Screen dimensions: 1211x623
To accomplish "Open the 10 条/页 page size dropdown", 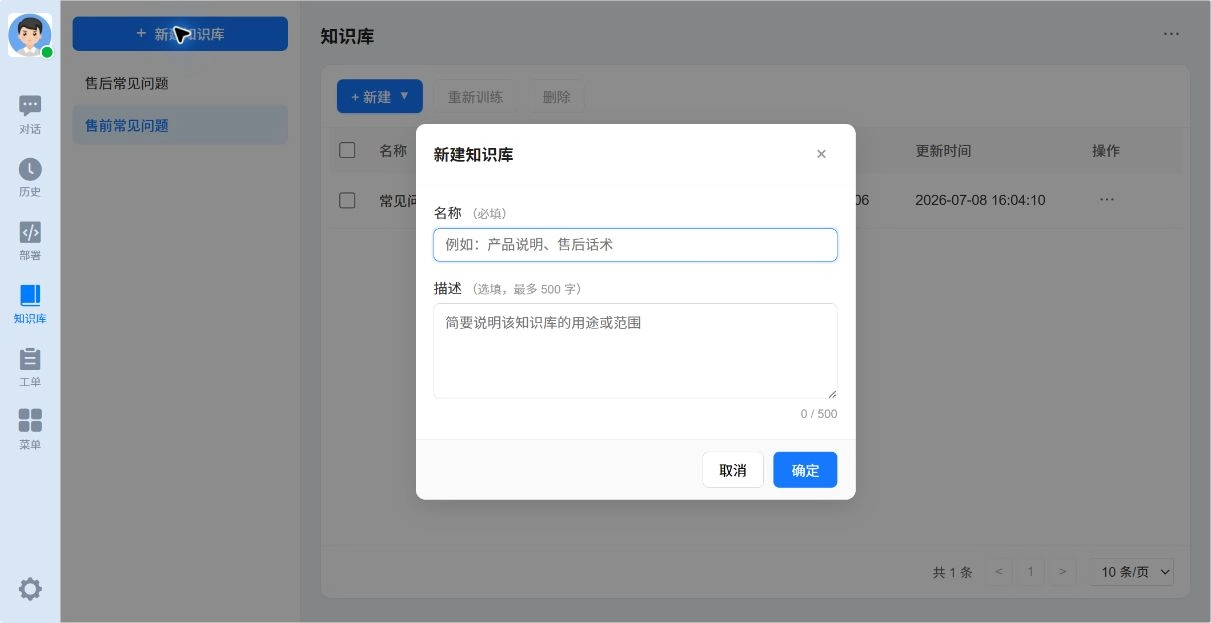I will coord(1131,572).
